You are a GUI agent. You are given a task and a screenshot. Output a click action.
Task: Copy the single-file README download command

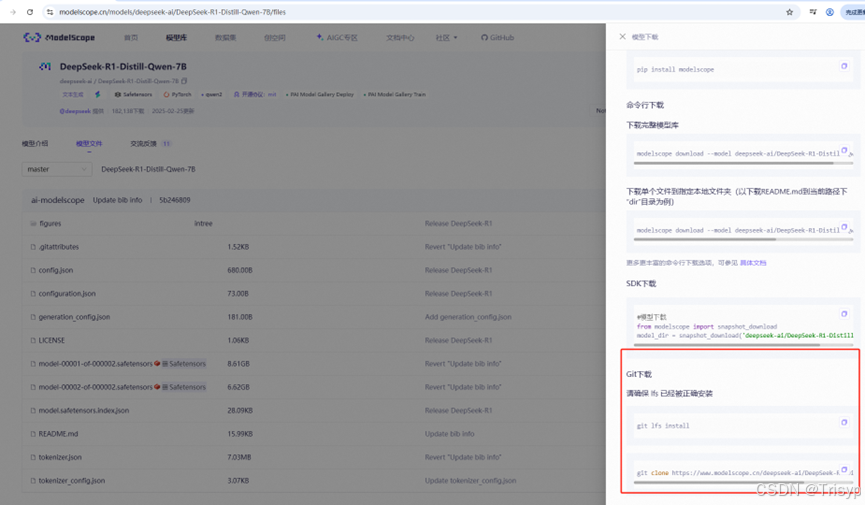click(844, 227)
